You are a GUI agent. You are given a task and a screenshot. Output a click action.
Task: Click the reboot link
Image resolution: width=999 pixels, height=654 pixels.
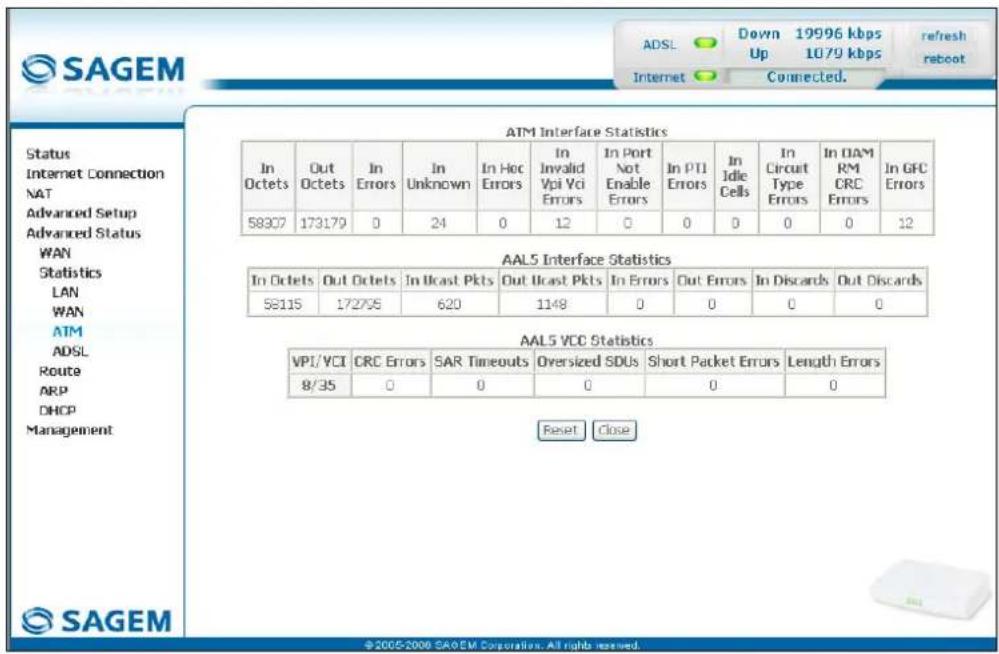click(x=944, y=59)
